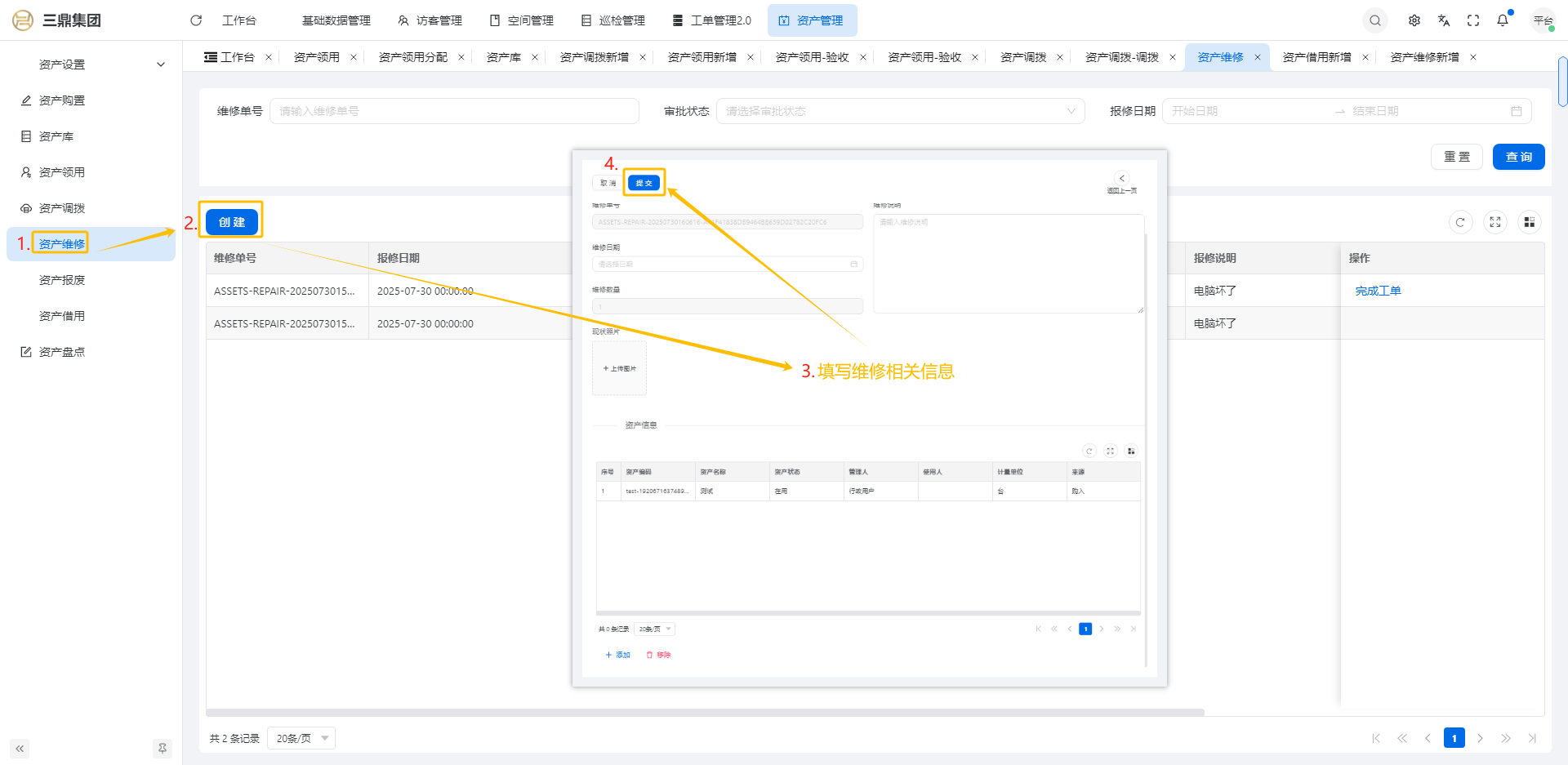Click the reload page icon beside 工作台
This screenshot has width=1568, height=765.
[196, 20]
